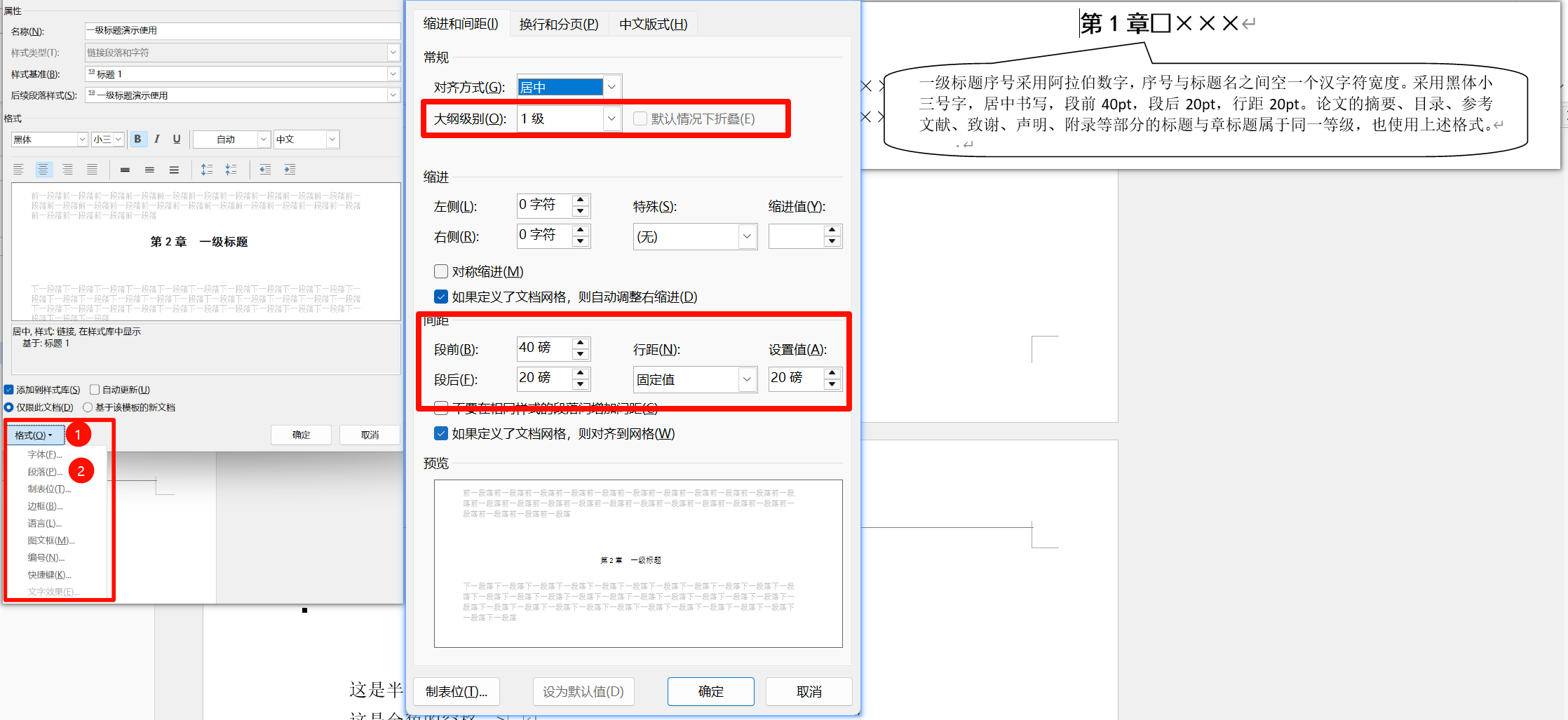Screen dimensions: 1568x720
Task: Expand the 行距 dropdown showing 固定值
Action: (x=747, y=379)
